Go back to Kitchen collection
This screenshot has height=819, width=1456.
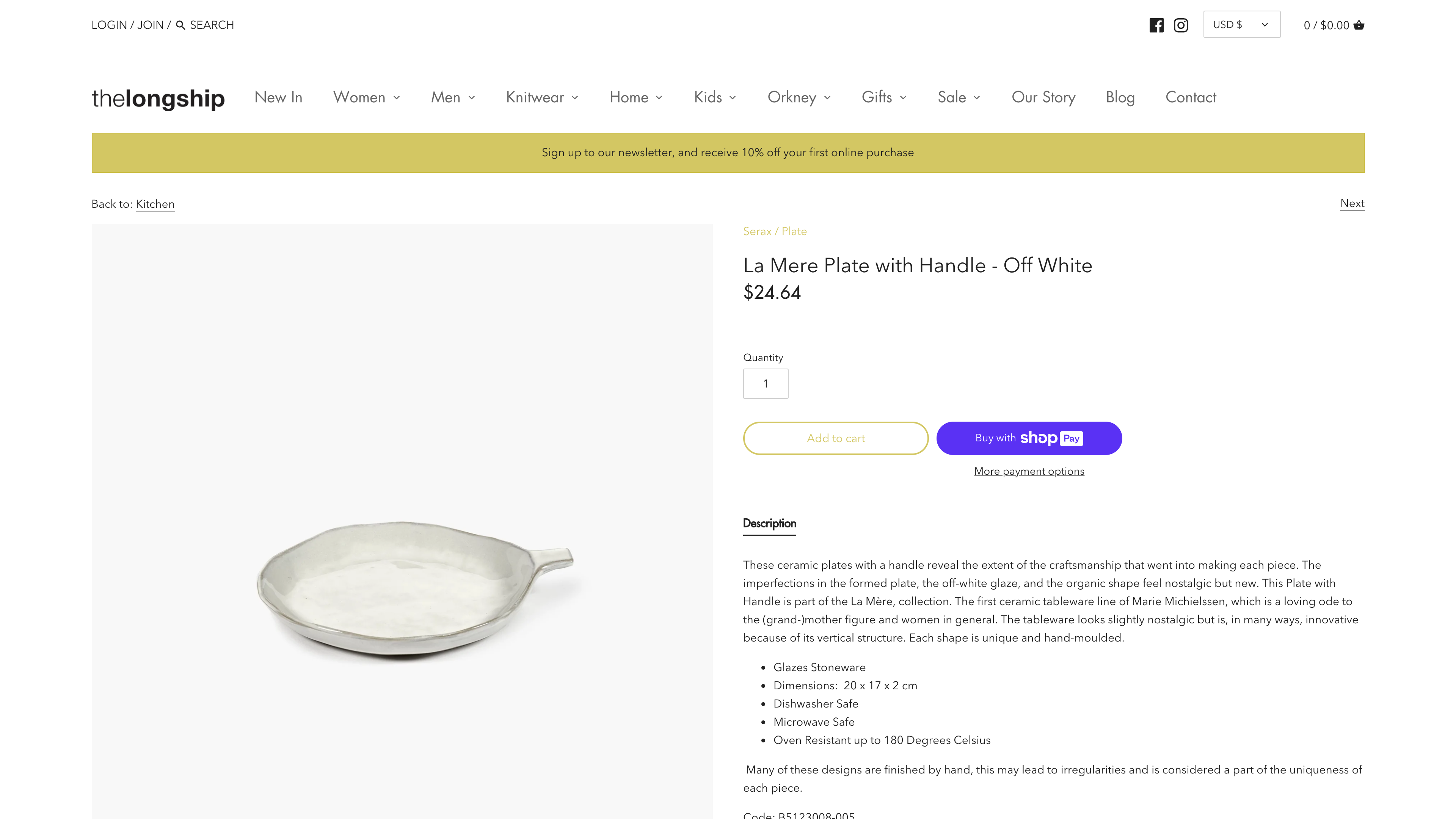(155, 204)
